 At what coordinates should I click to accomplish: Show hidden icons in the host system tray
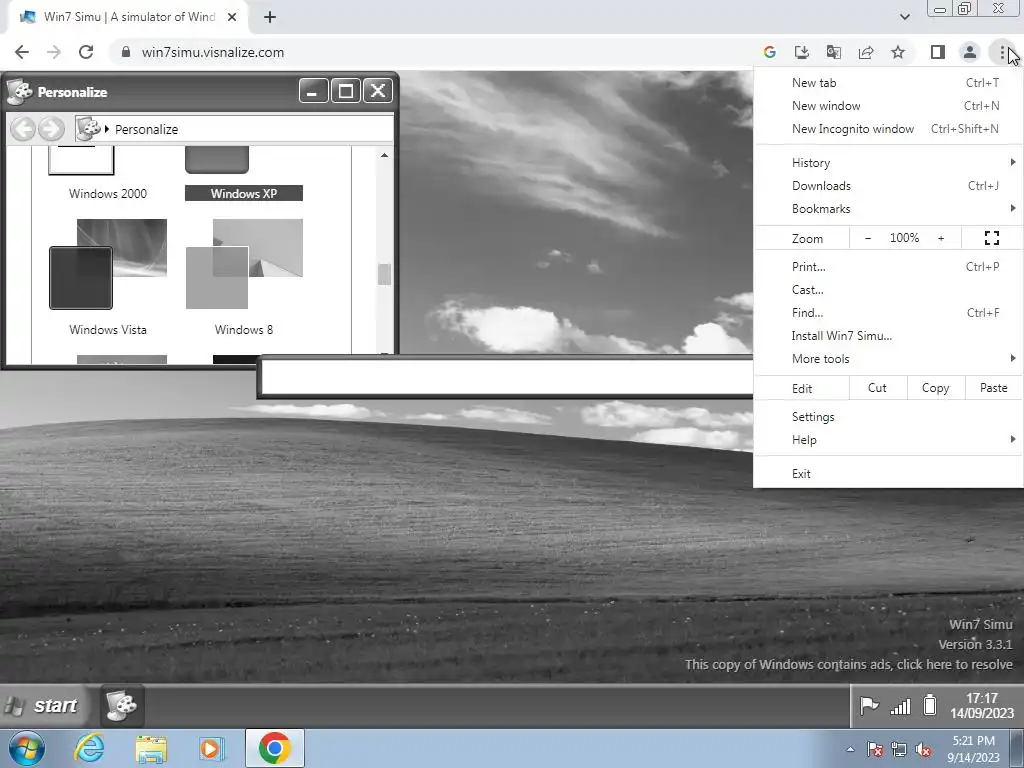(x=850, y=750)
